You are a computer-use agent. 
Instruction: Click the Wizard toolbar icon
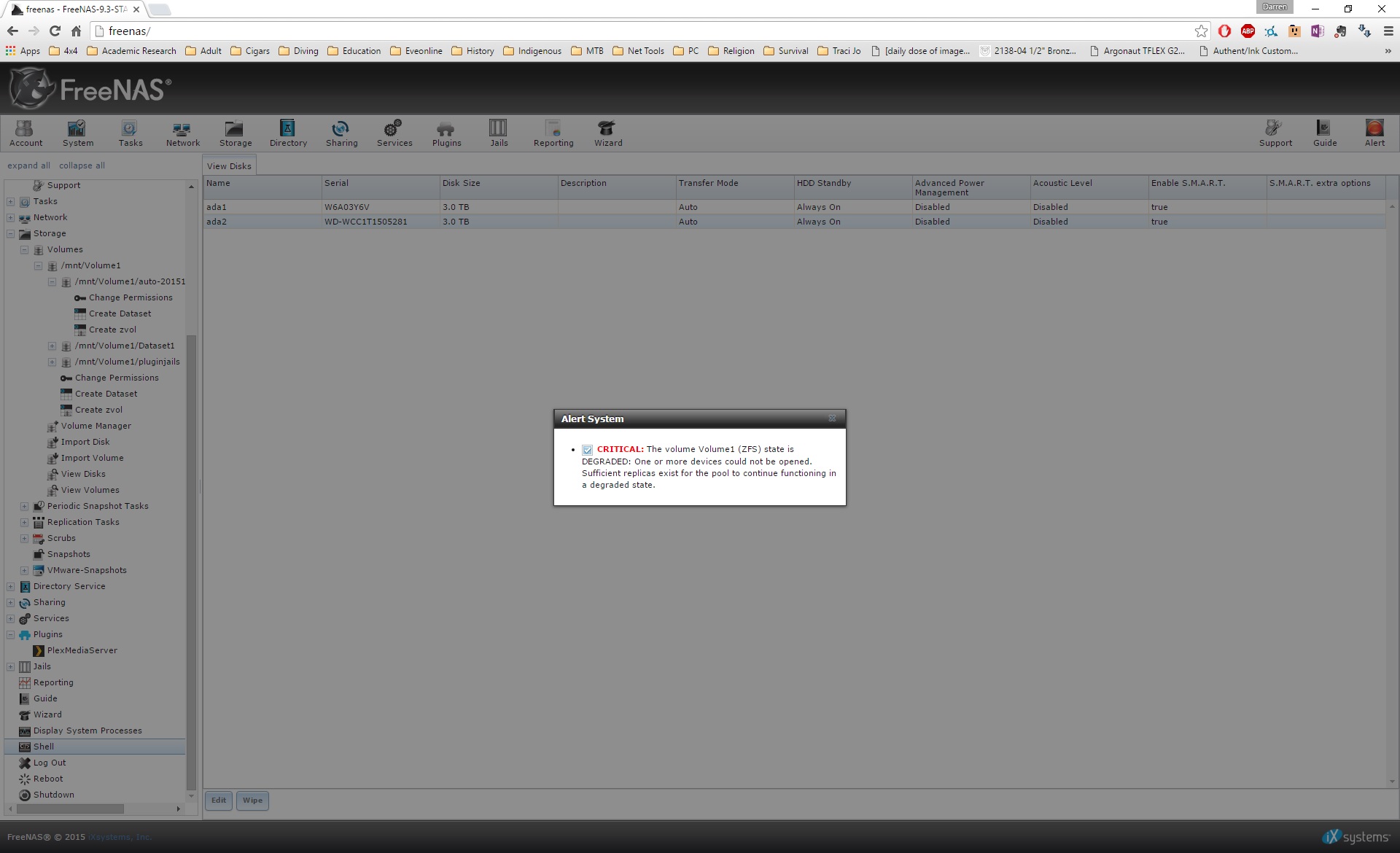(607, 133)
